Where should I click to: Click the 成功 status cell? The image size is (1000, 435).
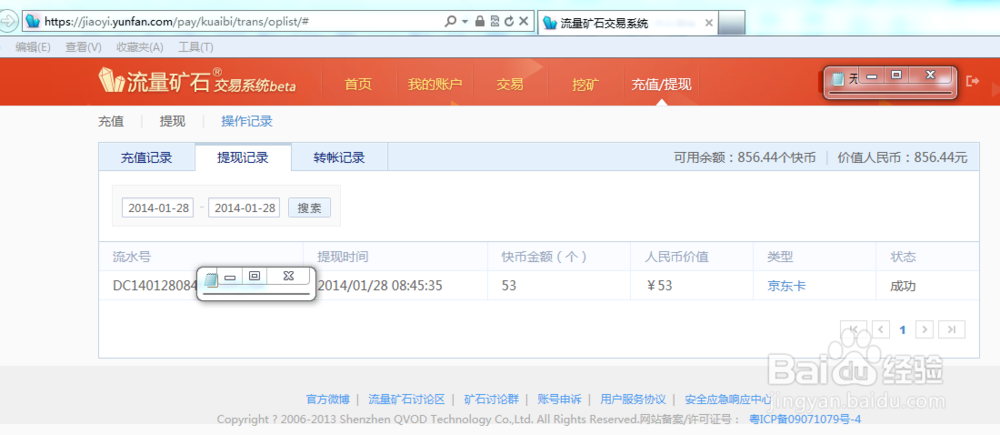click(903, 286)
